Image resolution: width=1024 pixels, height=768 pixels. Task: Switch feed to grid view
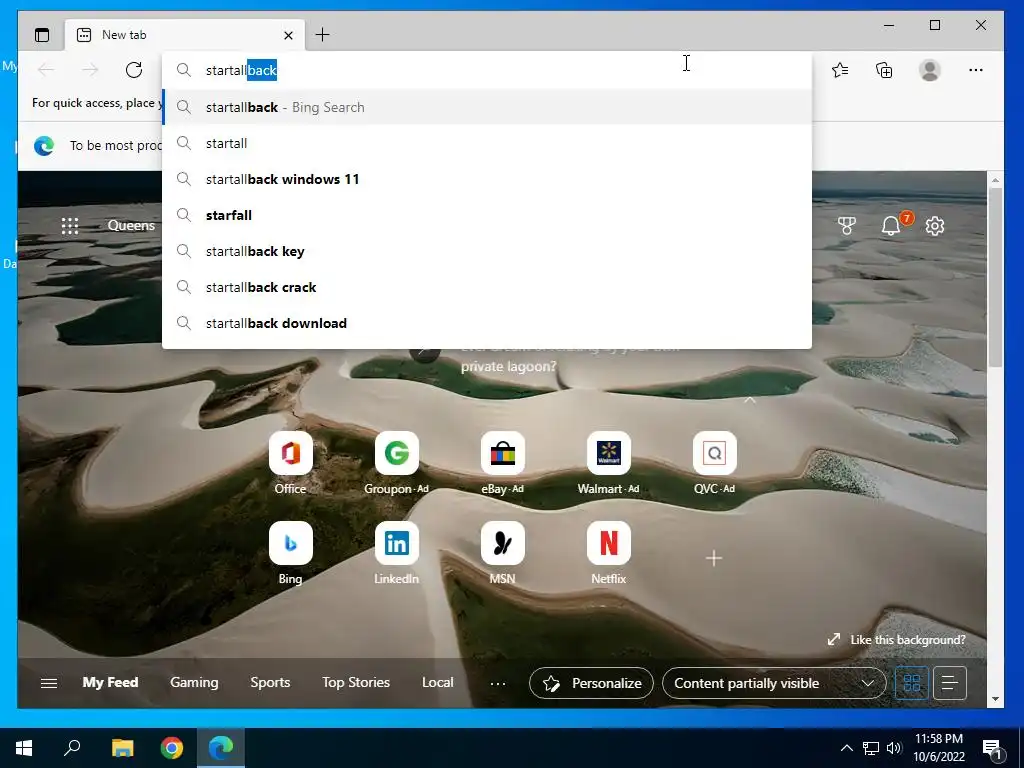coord(912,683)
